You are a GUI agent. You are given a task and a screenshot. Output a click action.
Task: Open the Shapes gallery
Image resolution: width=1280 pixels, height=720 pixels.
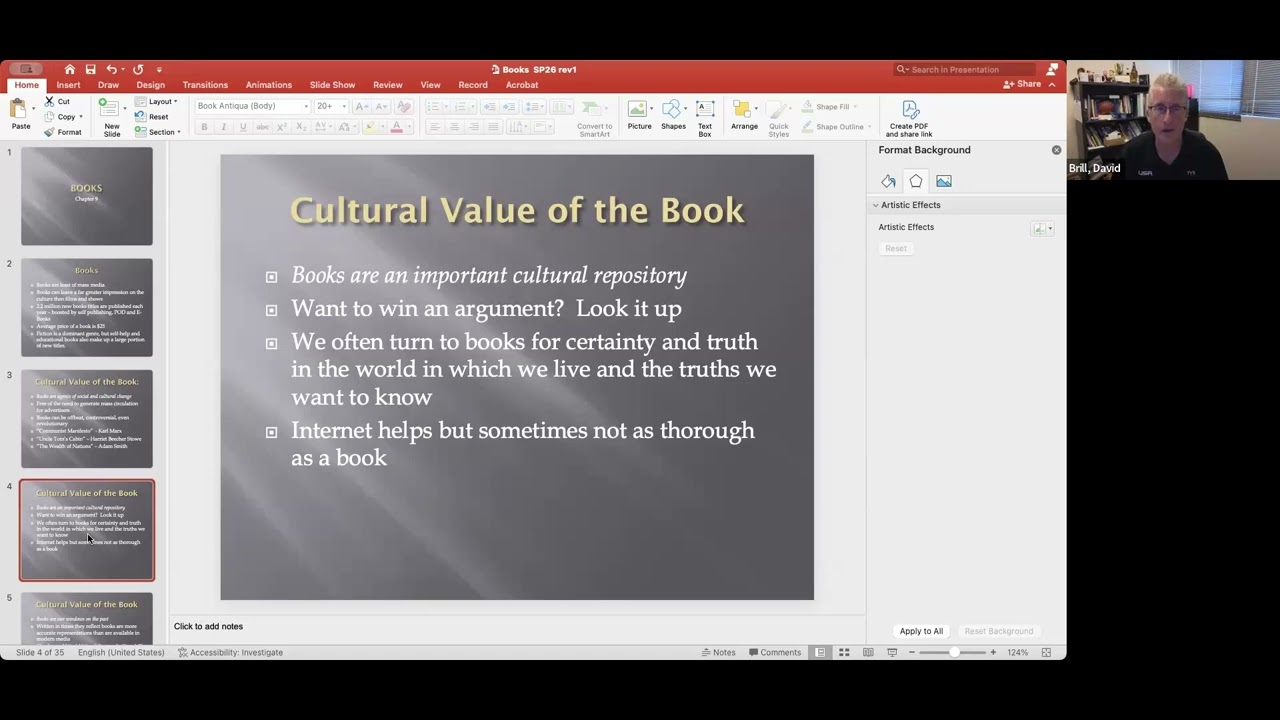pos(673,115)
